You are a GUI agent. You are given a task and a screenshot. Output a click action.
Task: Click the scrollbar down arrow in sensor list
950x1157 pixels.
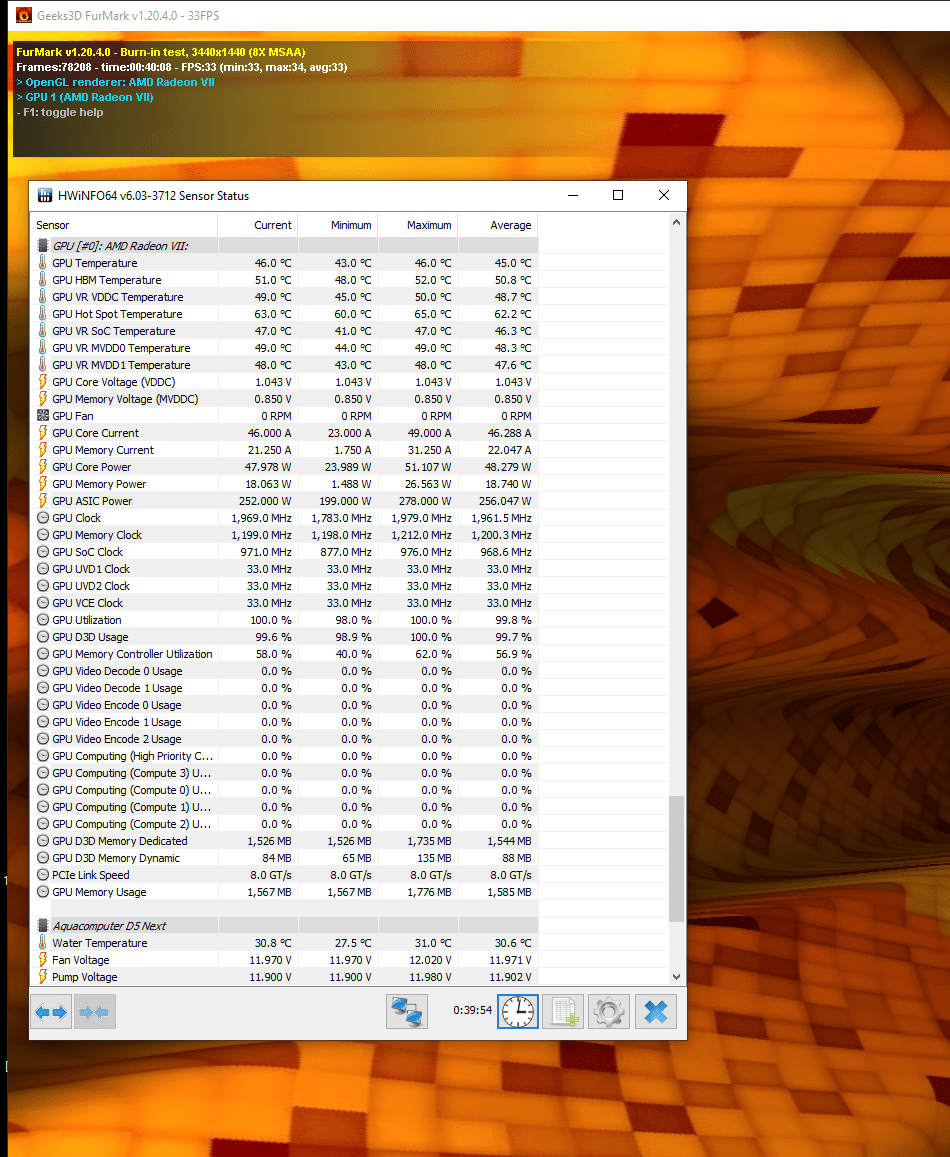676,976
